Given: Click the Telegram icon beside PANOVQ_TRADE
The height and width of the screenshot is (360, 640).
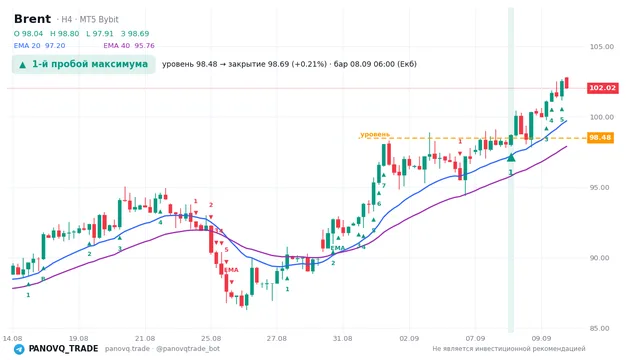Looking at the screenshot, I should tap(19, 349).
